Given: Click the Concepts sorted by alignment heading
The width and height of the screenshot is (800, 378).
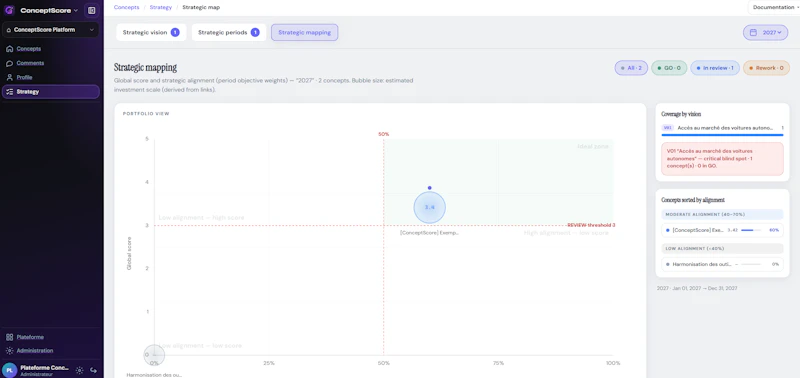Looking at the screenshot, I should point(693,200).
